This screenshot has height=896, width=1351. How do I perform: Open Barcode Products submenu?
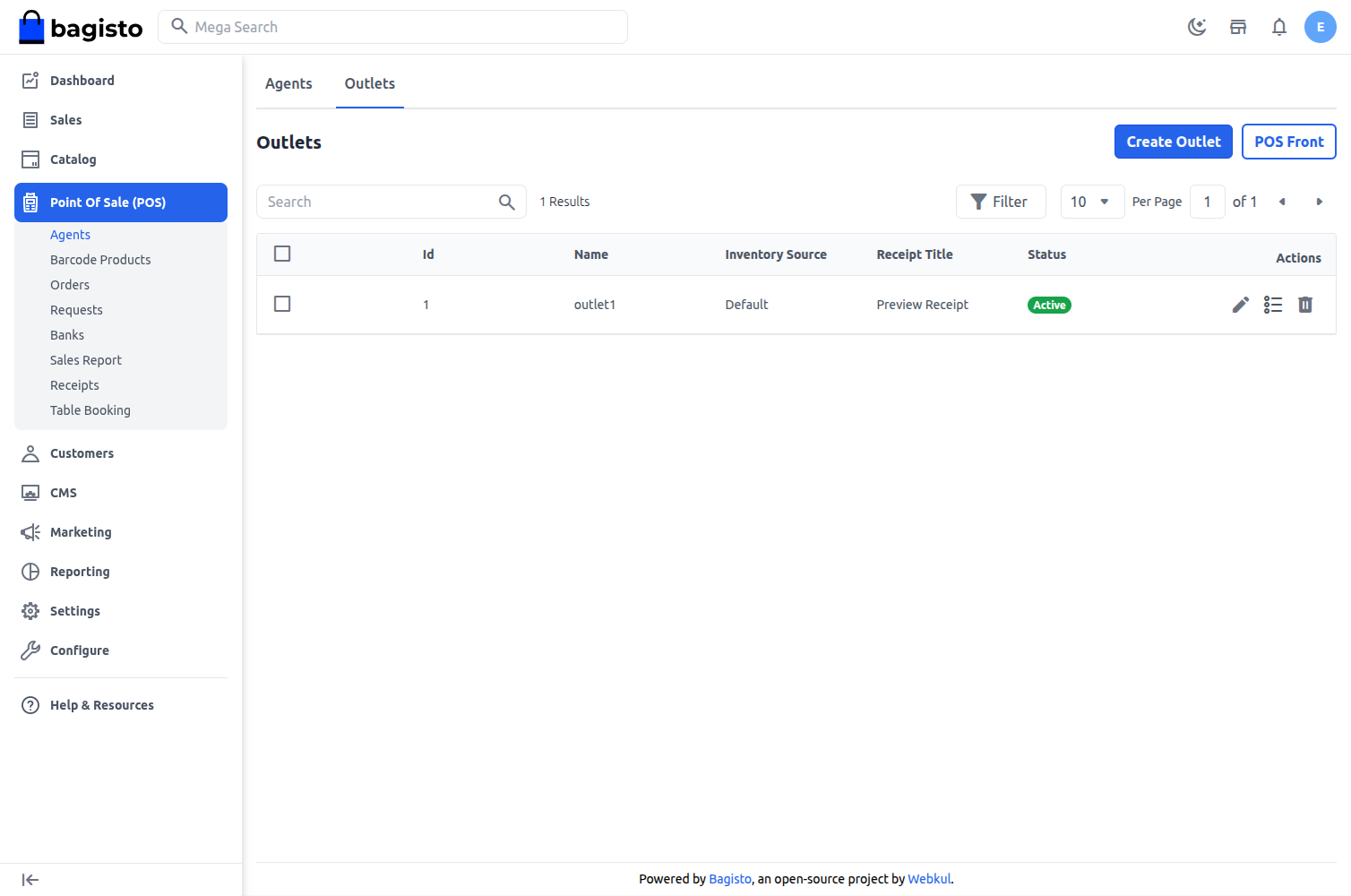pos(100,260)
